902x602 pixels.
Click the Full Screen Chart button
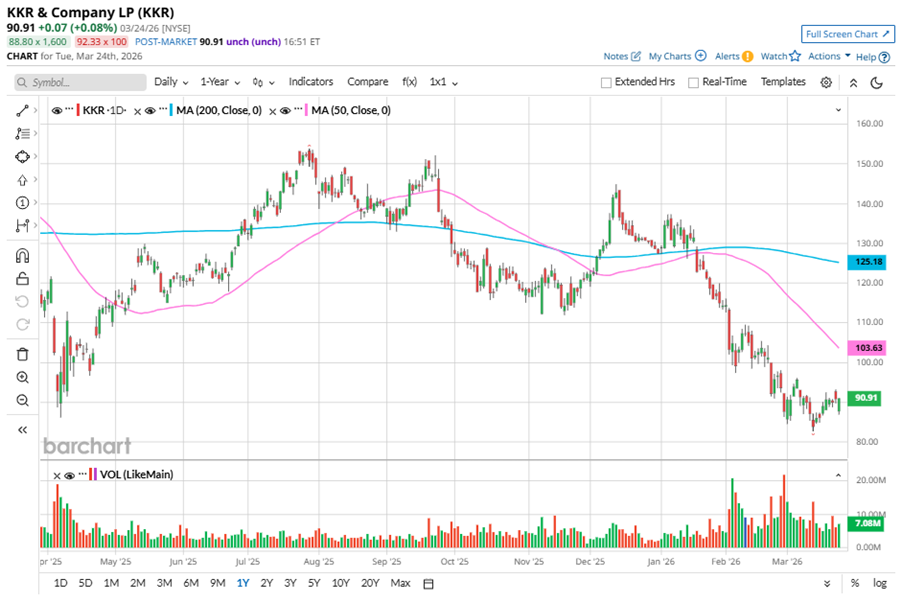848,34
